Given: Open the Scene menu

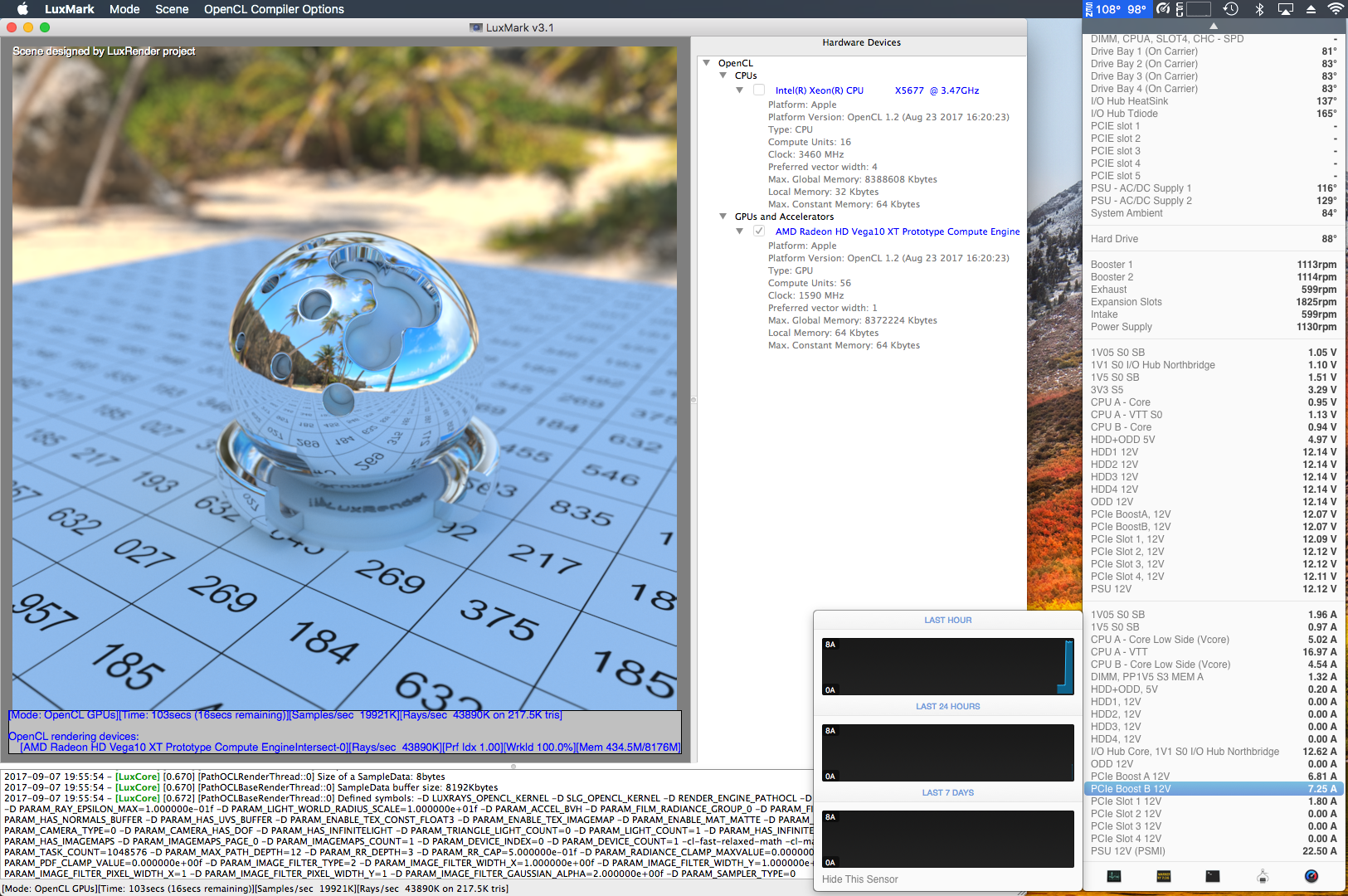Looking at the screenshot, I should click(172, 9).
